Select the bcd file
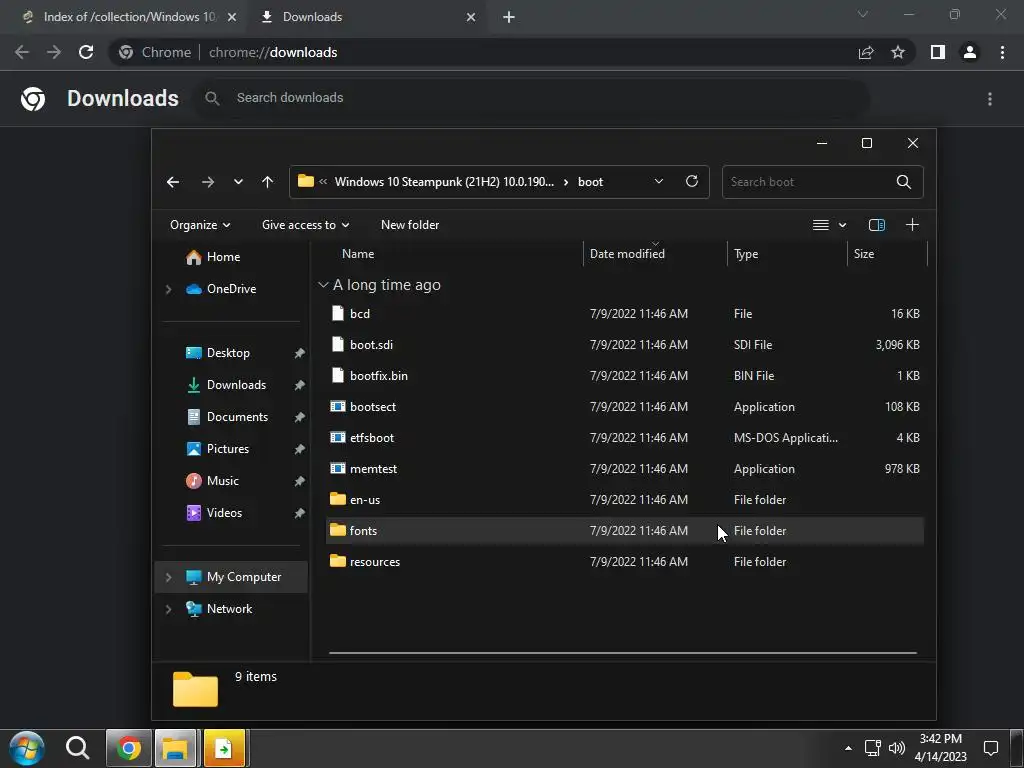This screenshot has height=768, width=1024. coord(624,313)
